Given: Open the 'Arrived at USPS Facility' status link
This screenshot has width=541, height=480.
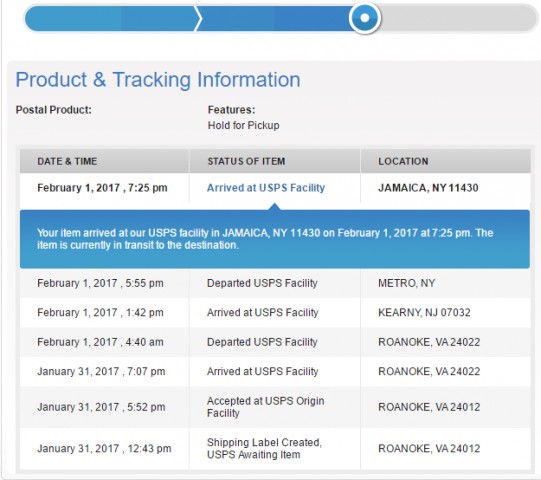Looking at the screenshot, I should click(266, 188).
